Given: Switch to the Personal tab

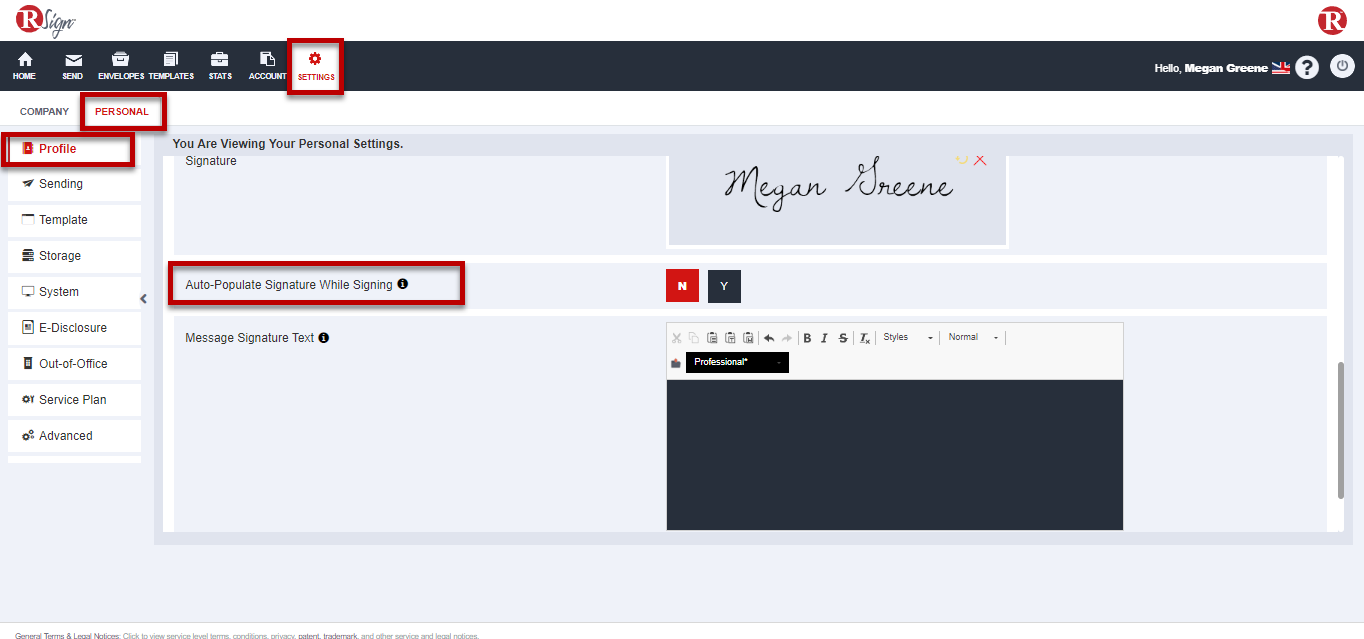Looking at the screenshot, I should tap(122, 112).
